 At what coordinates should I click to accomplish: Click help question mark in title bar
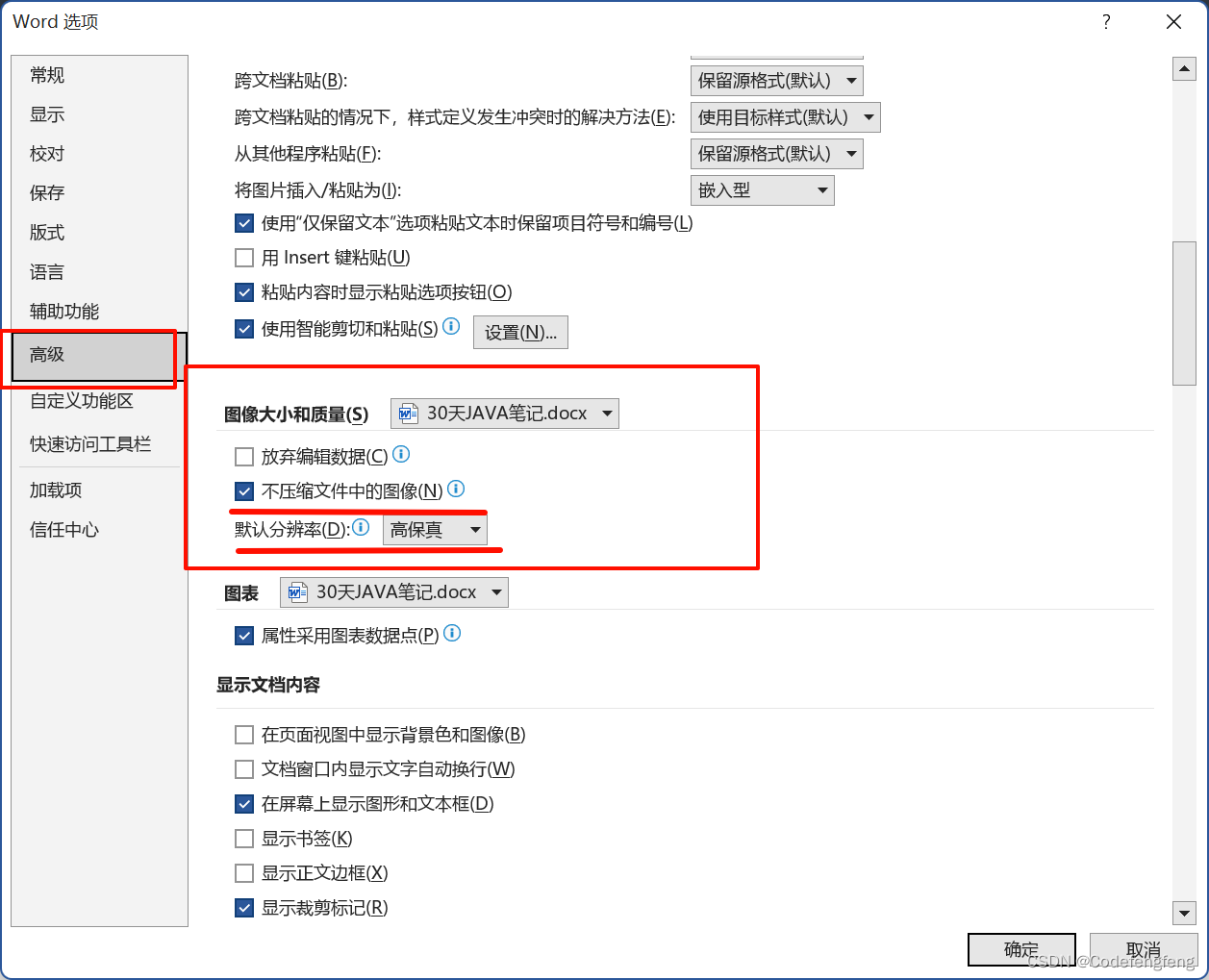coord(1106,22)
